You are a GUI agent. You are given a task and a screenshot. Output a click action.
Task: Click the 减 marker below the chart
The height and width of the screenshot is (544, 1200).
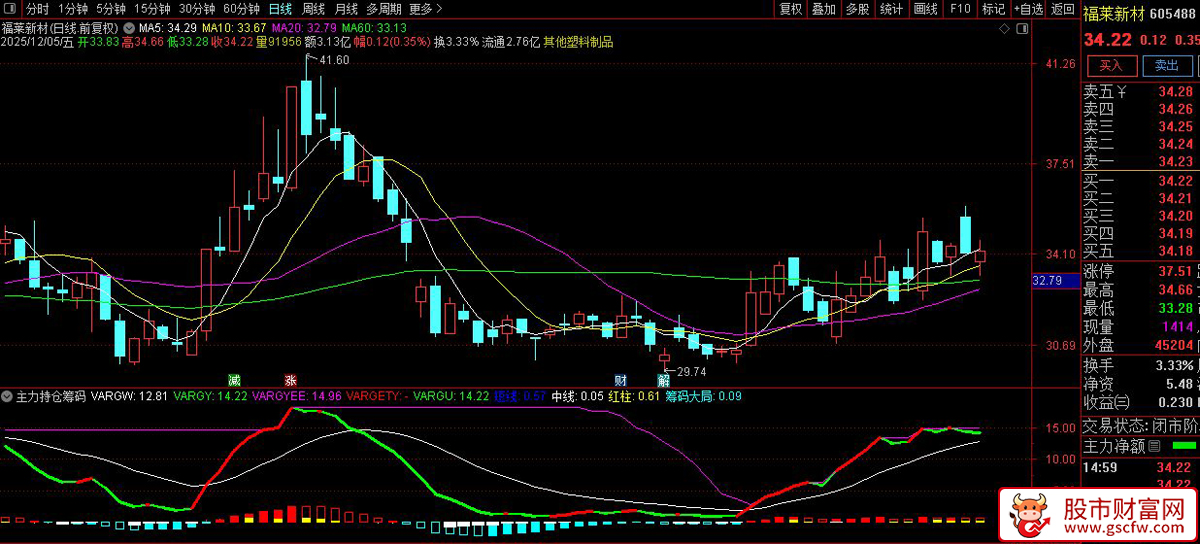point(234,380)
